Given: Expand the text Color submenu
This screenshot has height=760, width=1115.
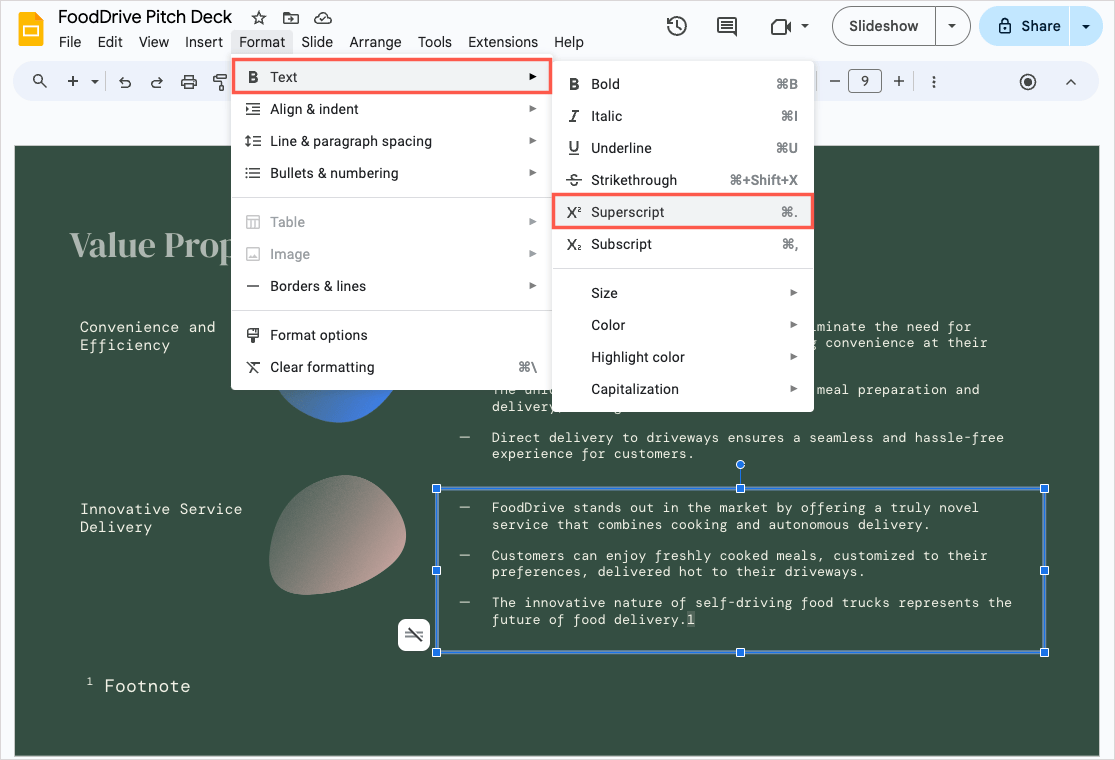Looking at the screenshot, I should (x=683, y=325).
